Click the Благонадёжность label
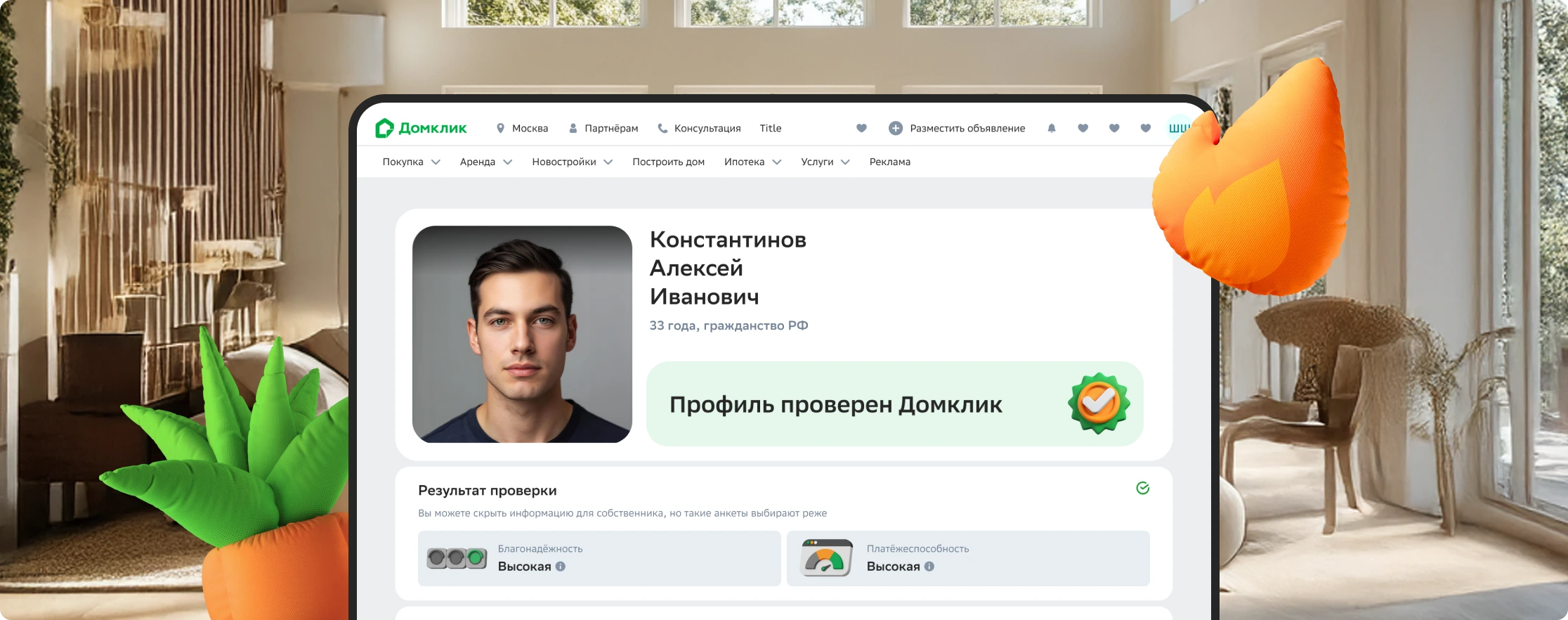Image resolution: width=1568 pixels, height=620 pixels. point(540,548)
